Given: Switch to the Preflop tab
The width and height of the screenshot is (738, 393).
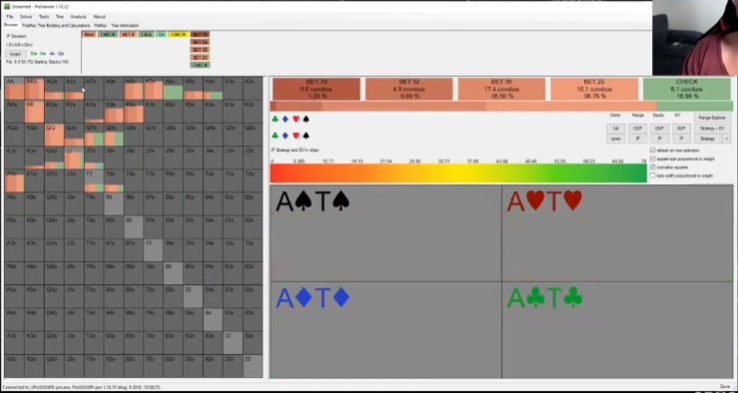Looking at the screenshot, I should (x=100, y=25).
